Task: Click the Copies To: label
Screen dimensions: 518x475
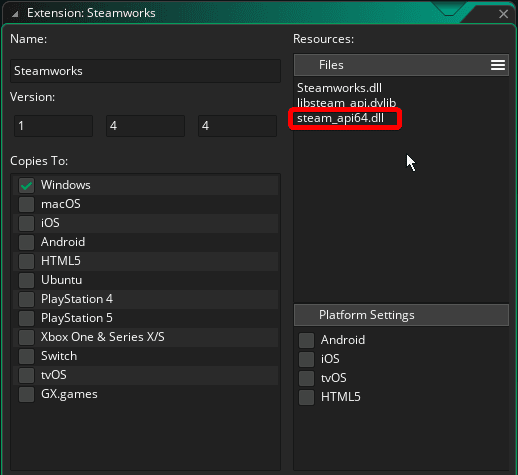Action: (39, 161)
